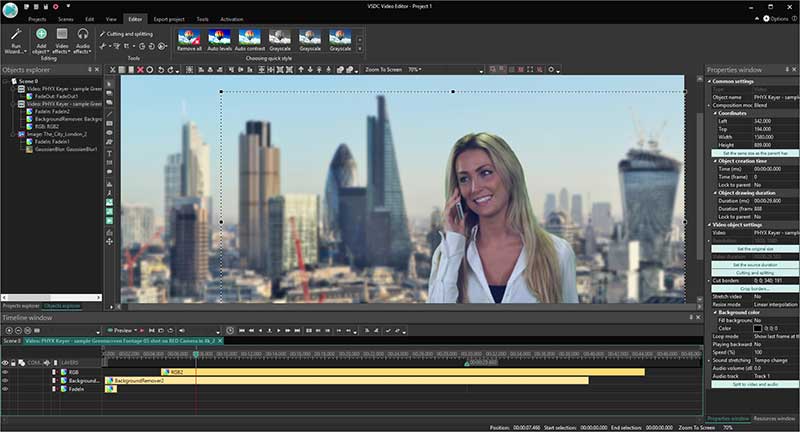Click the red X delete icon in editor toolbar
The image size is (800, 432).
click(140, 70)
